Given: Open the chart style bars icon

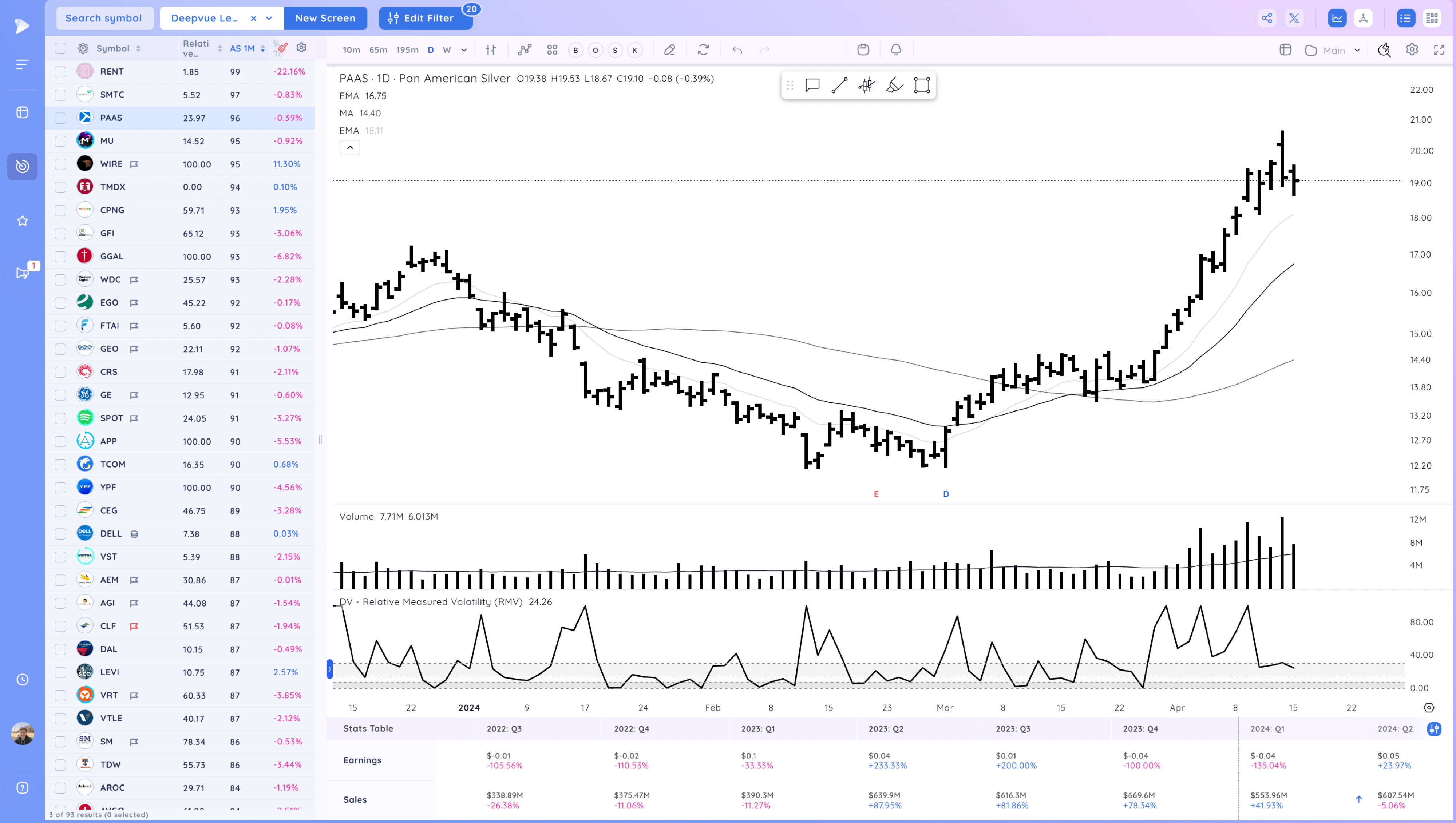Looking at the screenshot, I should 491,50.
